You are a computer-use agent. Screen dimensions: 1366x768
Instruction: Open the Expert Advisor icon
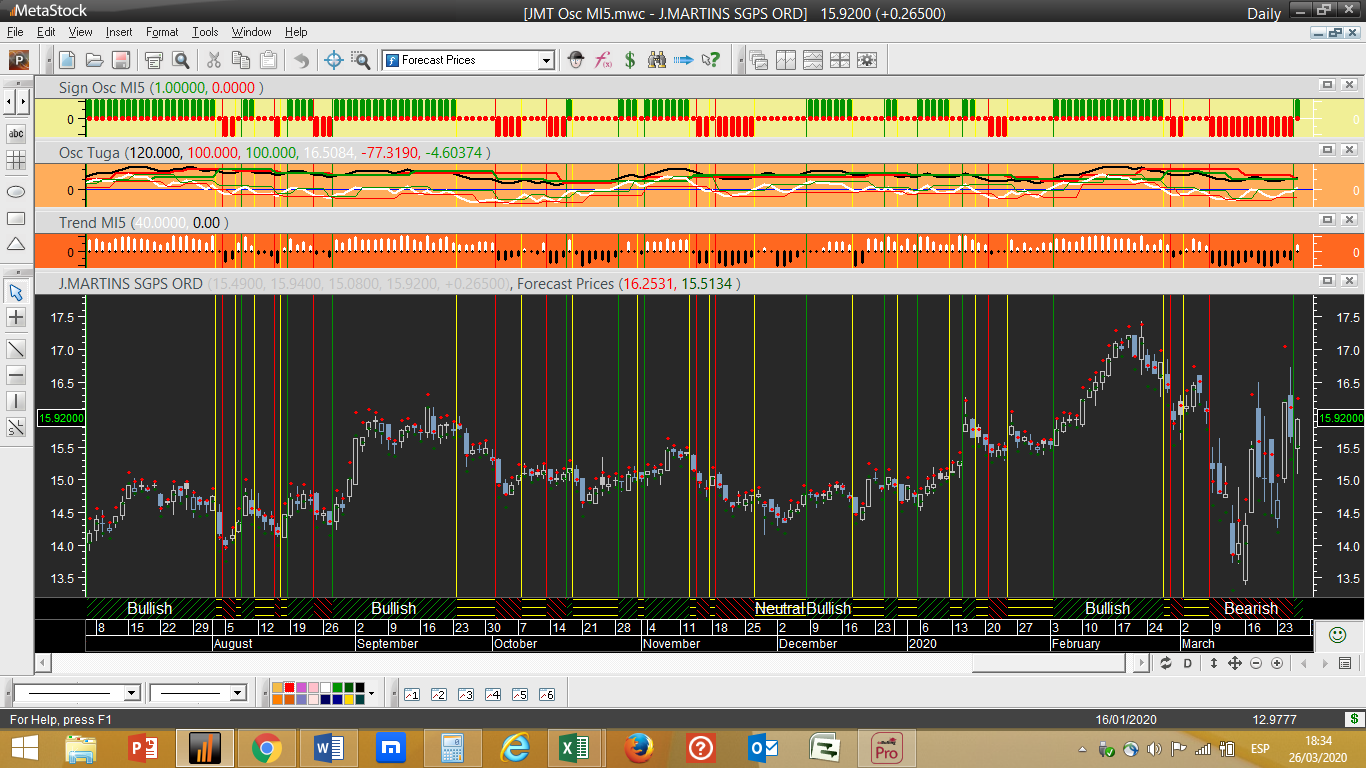(x=575, y=60)
